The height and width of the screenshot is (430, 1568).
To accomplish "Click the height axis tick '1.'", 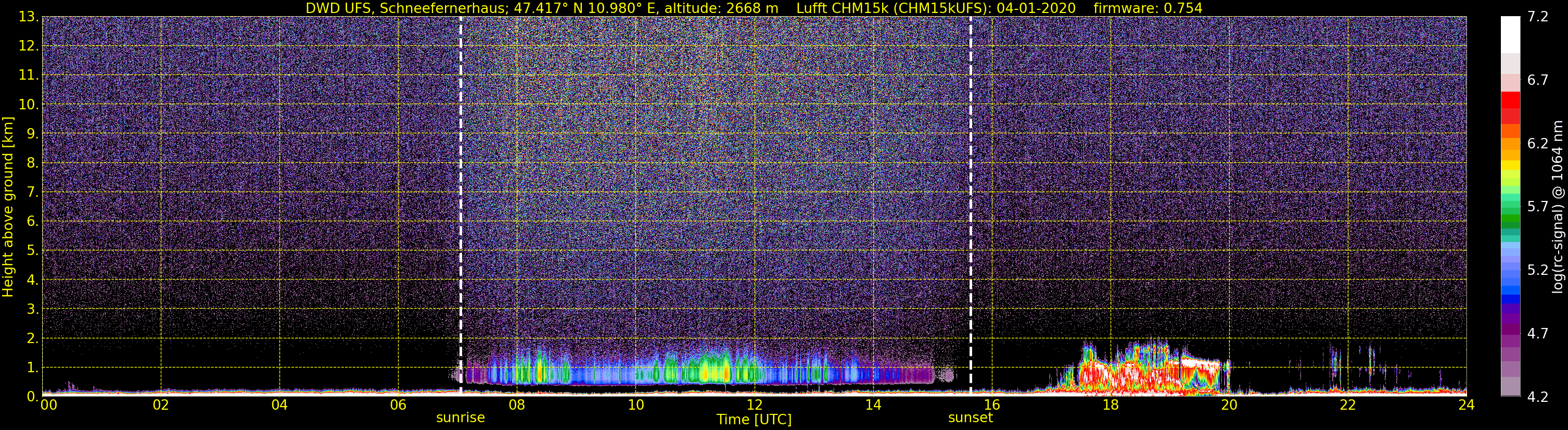I will (x=32, y=368).
